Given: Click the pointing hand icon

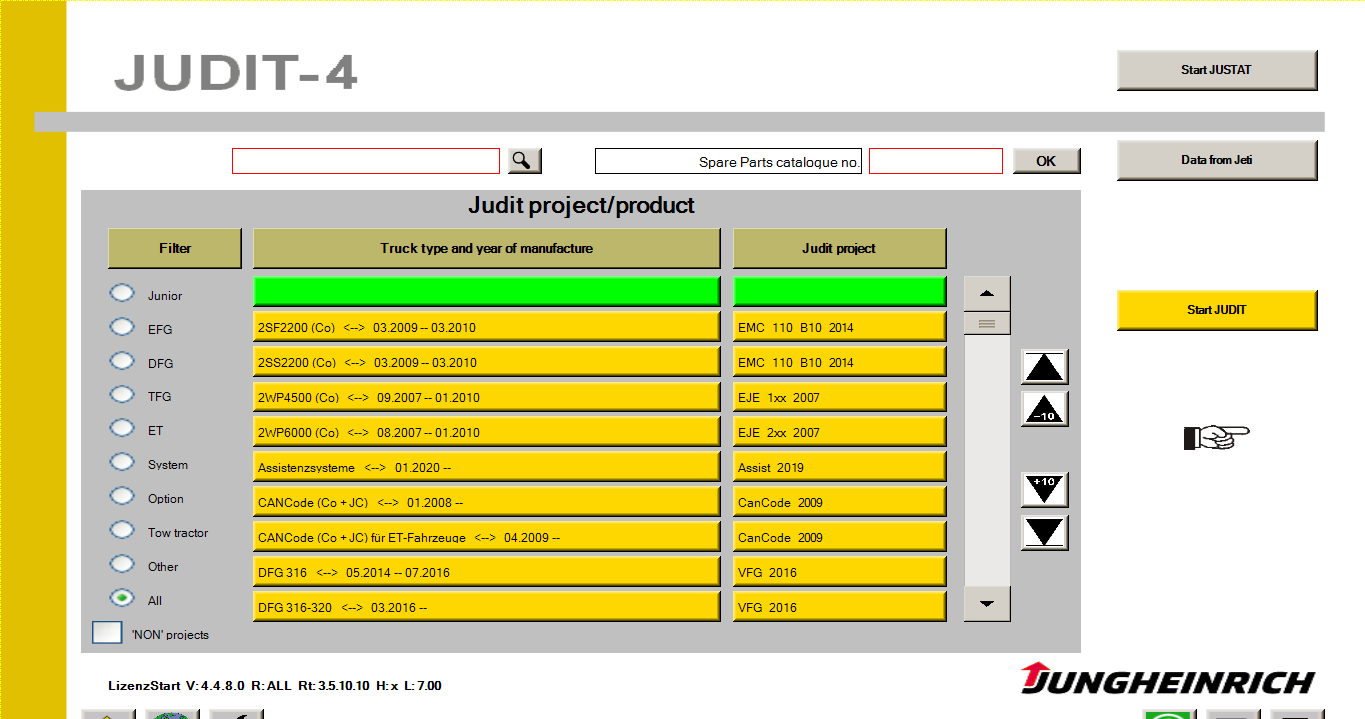Looking at the screenshot, I should [1216, 437].
